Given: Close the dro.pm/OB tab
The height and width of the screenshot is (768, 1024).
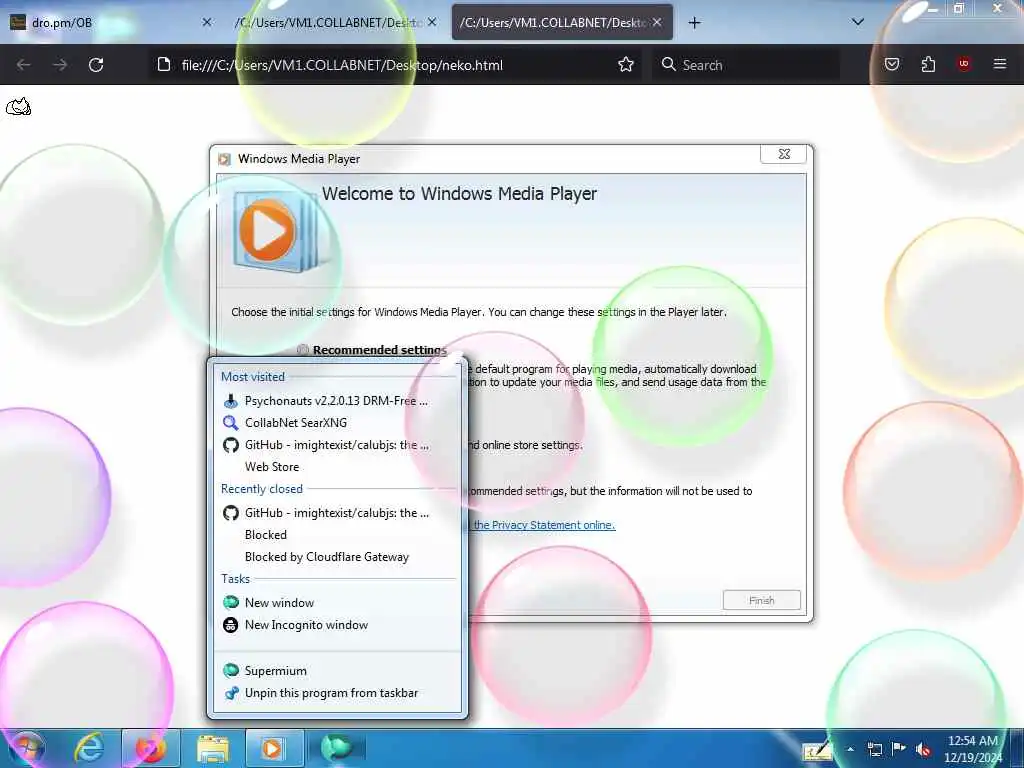Looking at the screenshot, I should pos(207,22).
